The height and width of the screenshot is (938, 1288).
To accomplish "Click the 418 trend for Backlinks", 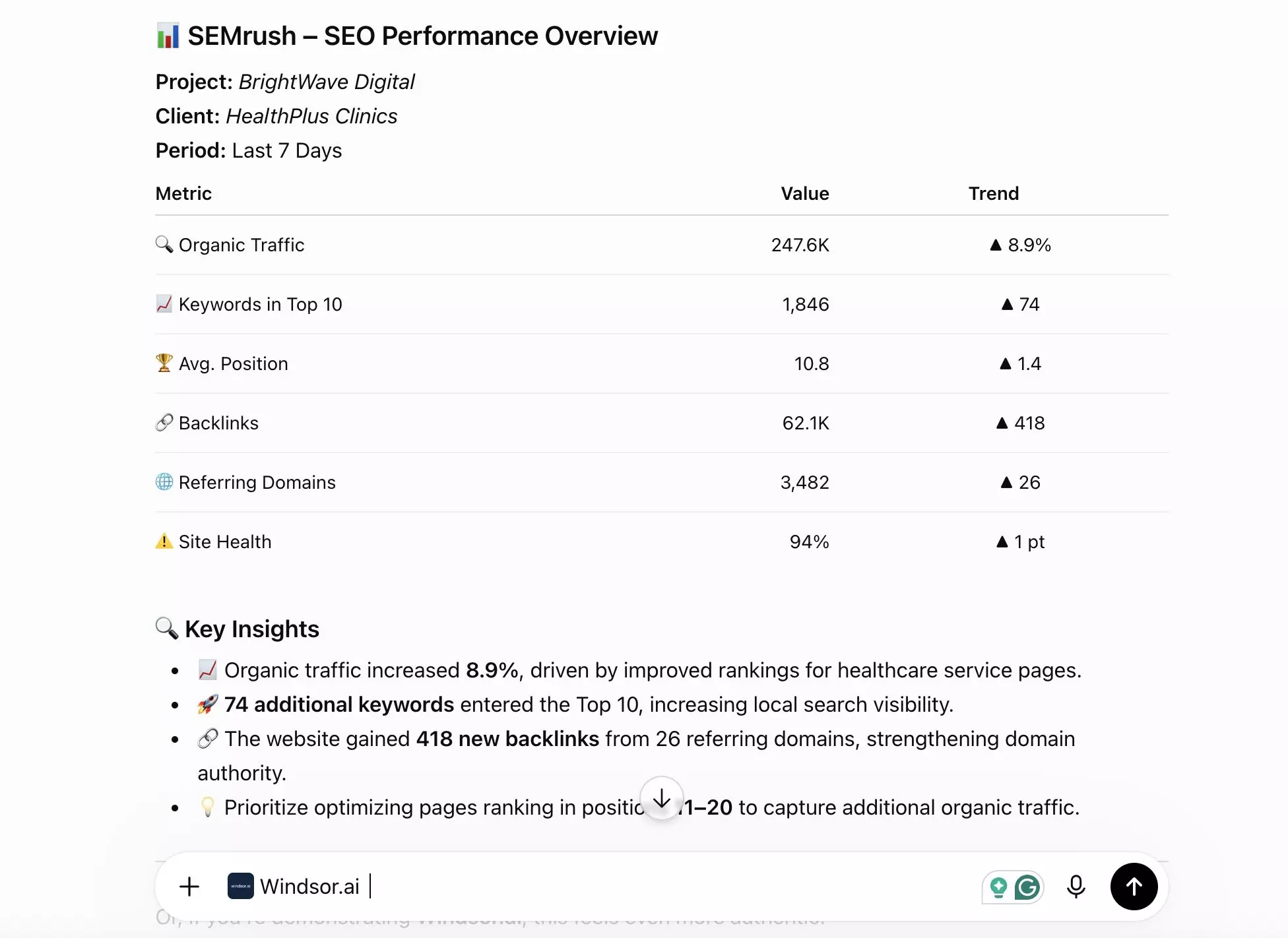I will (x=1020, y=423).
